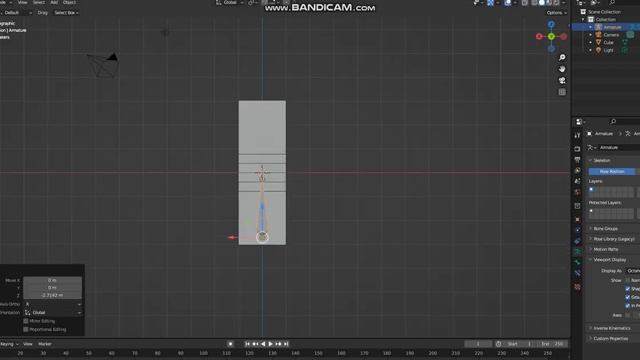Click the End frame field
This screenshot has width=640, height=360.
[552, 344]
